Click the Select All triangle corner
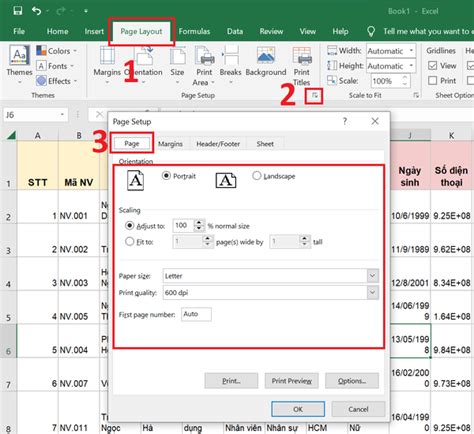This screenshot has height=434, width=474. (11, 135)
